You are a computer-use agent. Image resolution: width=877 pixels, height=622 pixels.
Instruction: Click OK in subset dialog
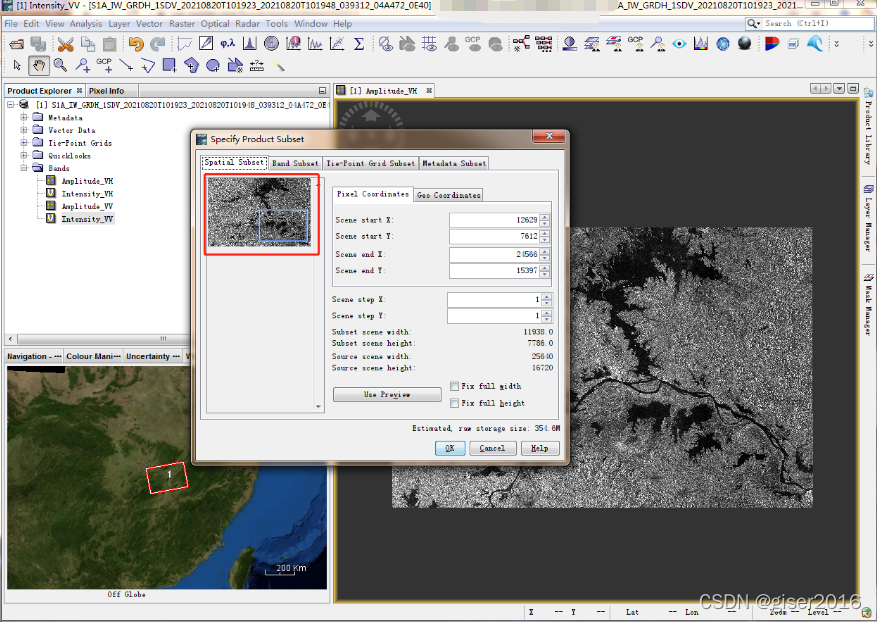coord(450,448)
